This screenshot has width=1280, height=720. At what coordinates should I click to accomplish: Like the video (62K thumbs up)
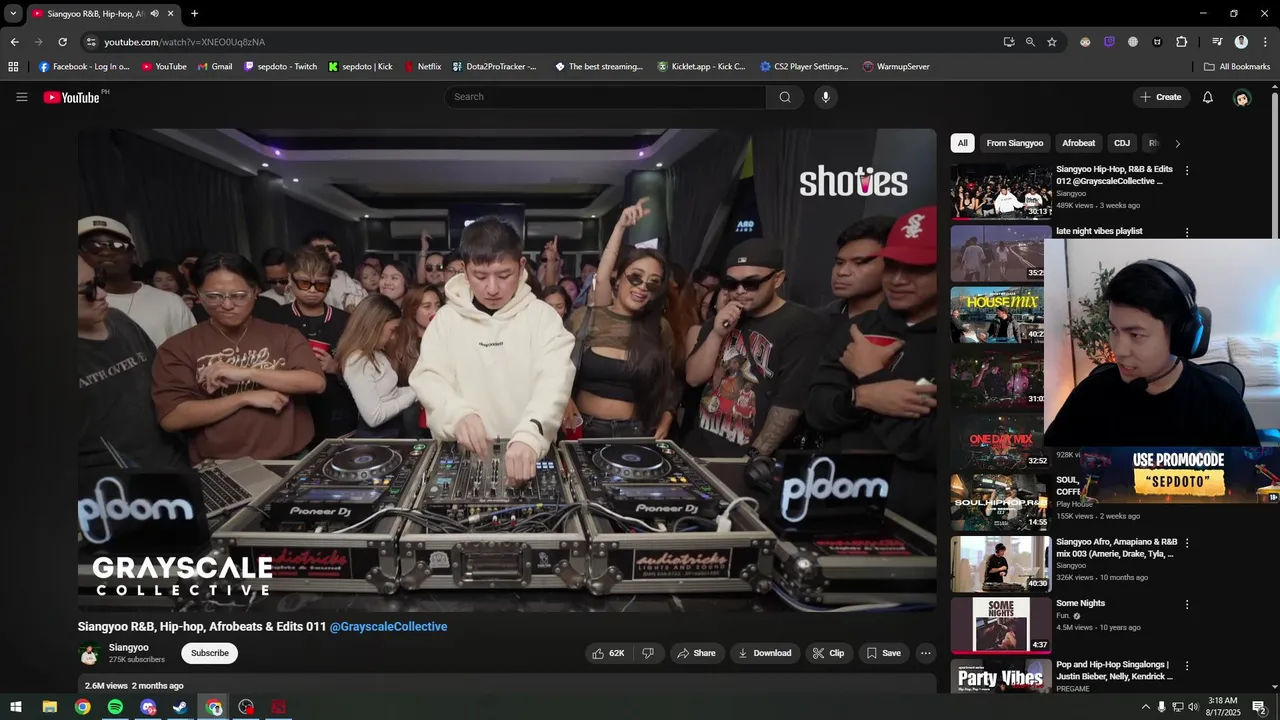click(x=608, y=653)
